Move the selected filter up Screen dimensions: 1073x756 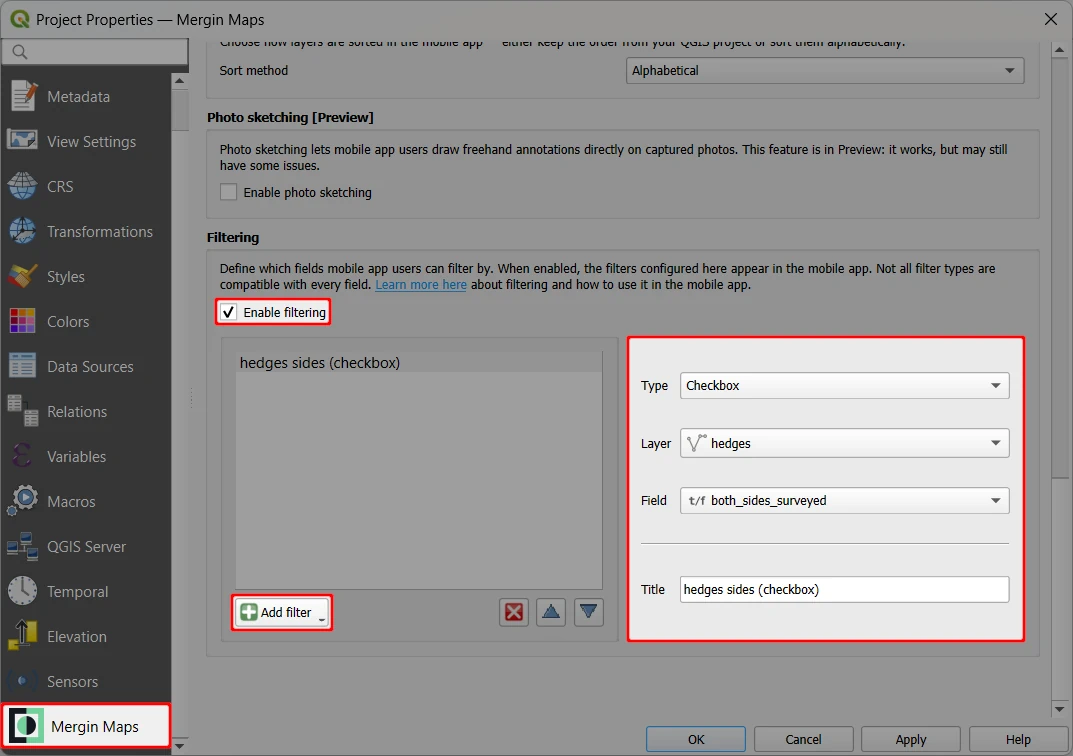(x=551, y=612)
